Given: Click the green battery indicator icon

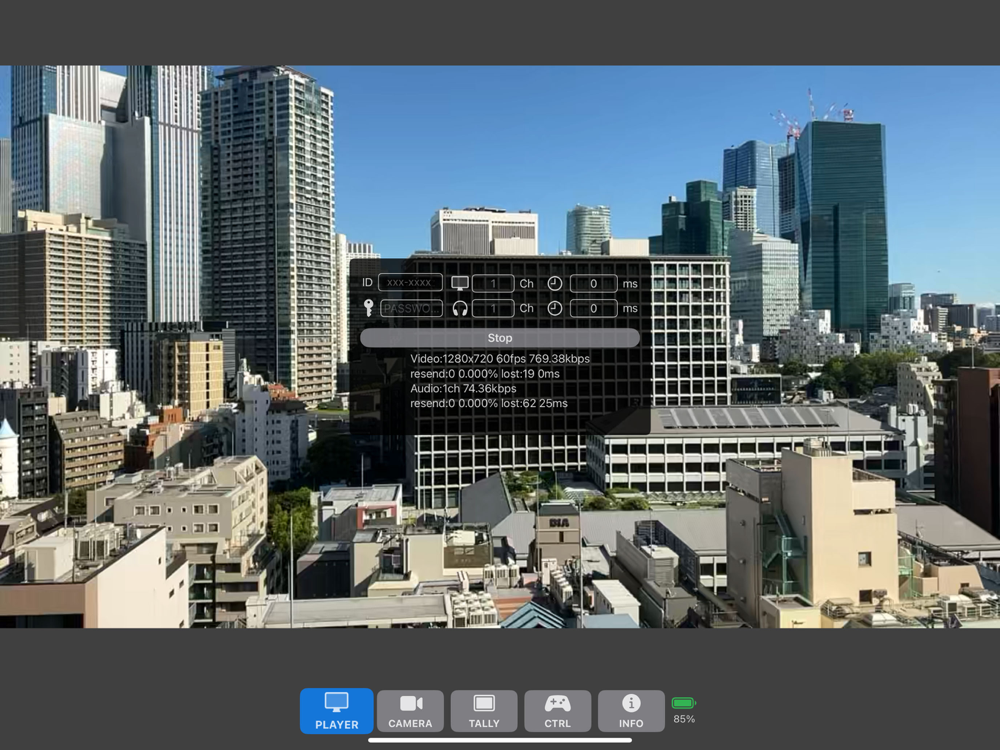Looking at the screenshot, I should (x=684, y=703).
